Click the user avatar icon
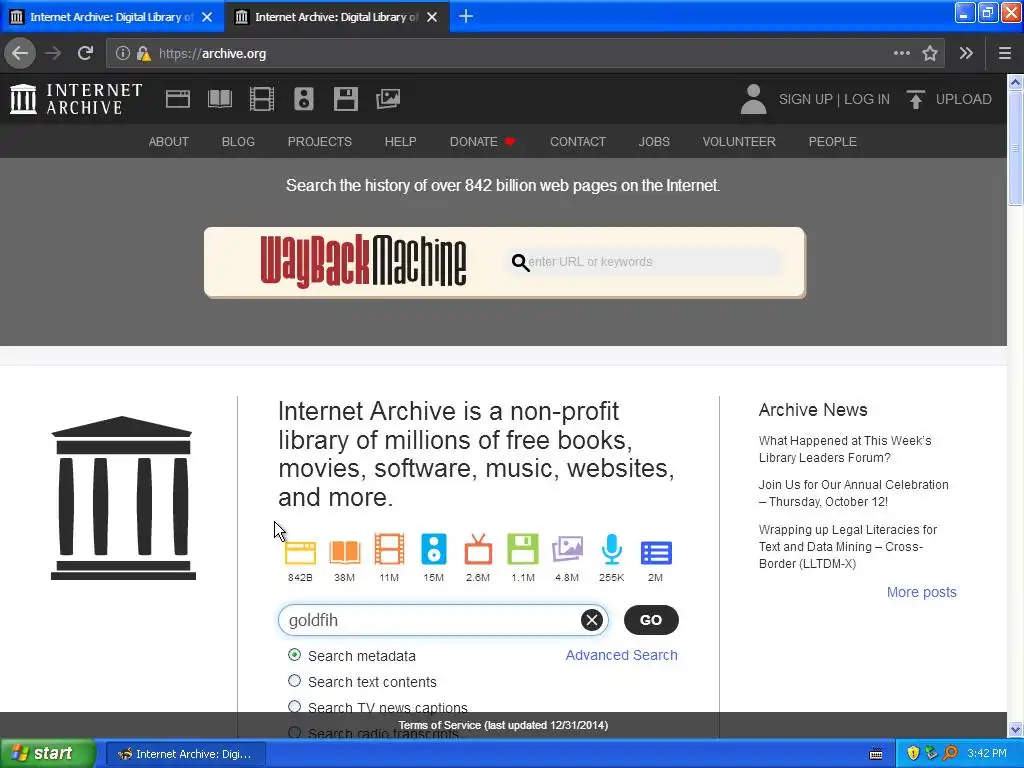The height and width of the screenshot is (768, 1024). (753, 99)
